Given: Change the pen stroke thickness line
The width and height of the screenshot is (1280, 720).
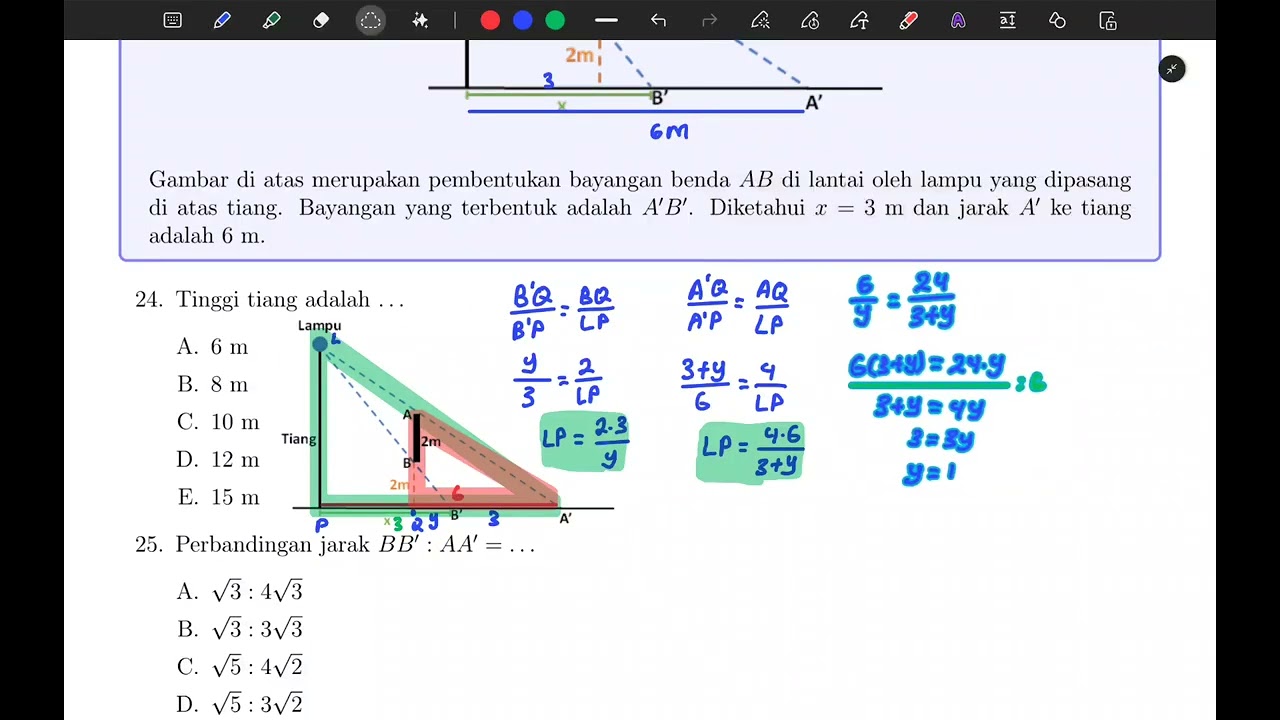Looking at the screenshot, I should [606, 20].
